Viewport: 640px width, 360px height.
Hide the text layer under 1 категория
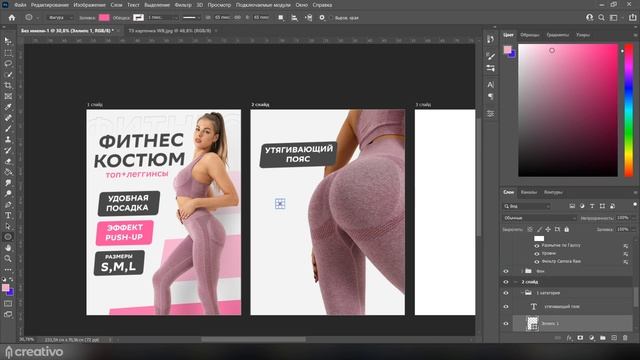pos(506,307)
